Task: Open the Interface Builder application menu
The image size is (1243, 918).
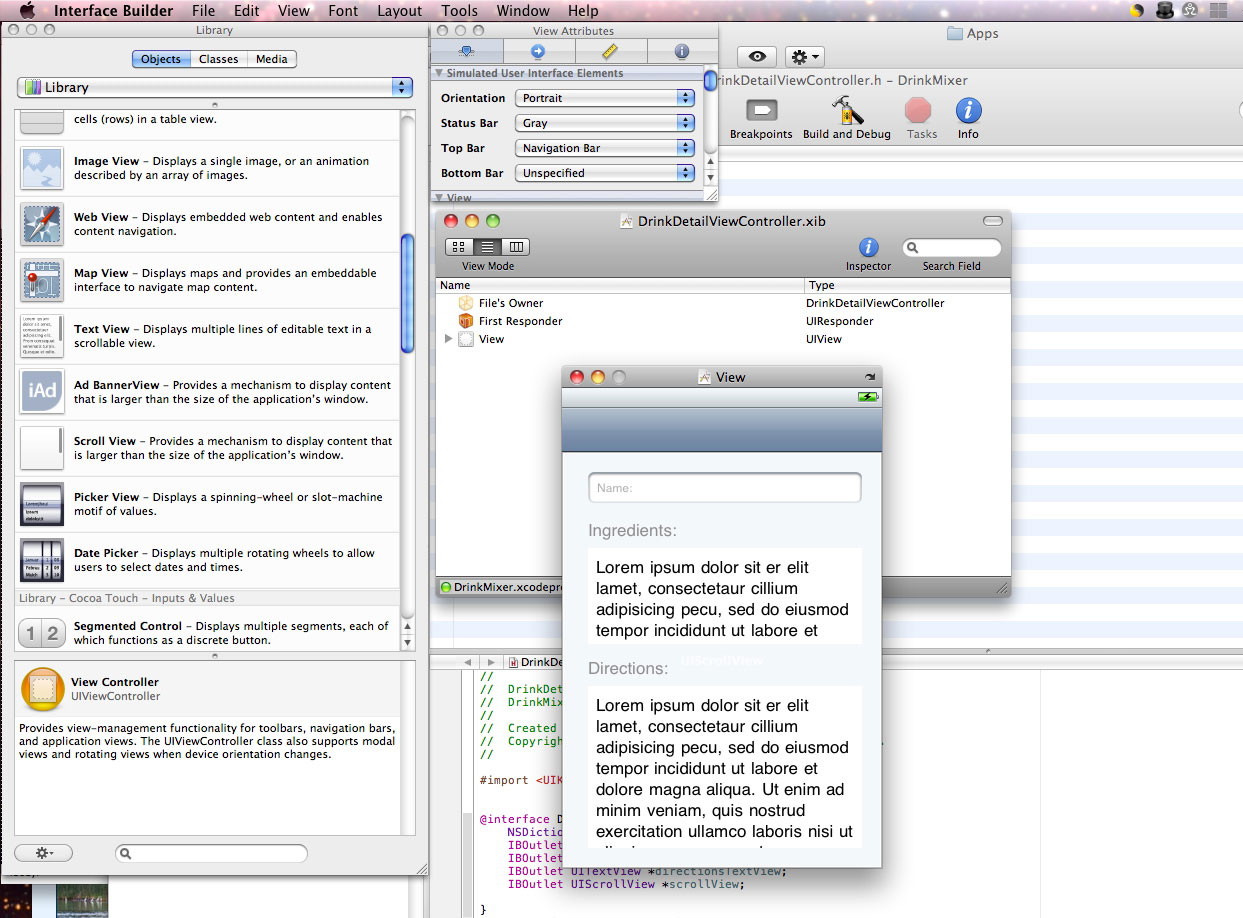Action: [113, 11]
